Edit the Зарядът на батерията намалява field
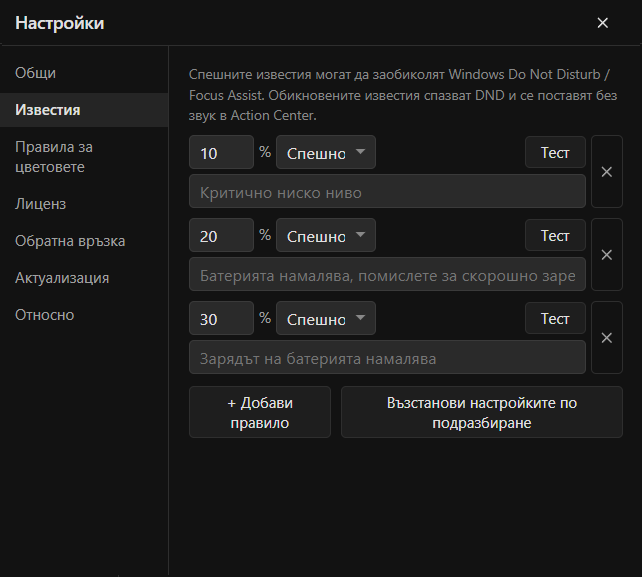This screenshot has width=642, height=577. (387, 357)
